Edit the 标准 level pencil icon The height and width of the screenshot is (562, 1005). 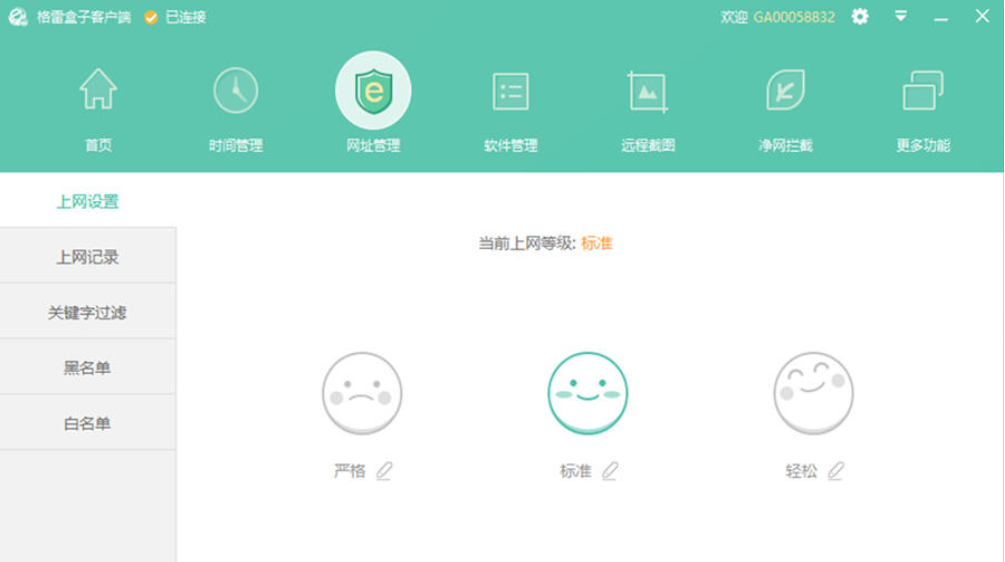tap(610, 471)
